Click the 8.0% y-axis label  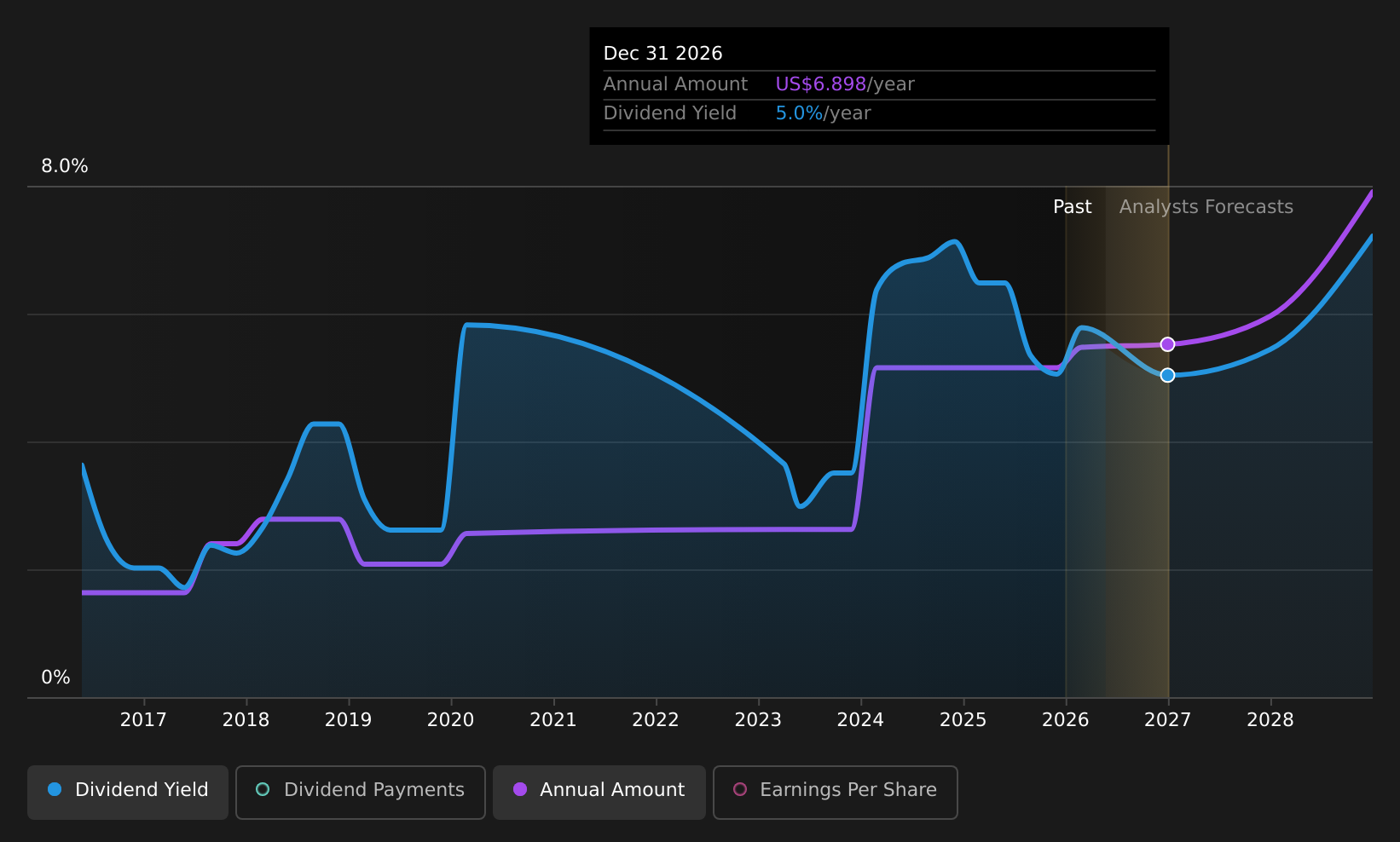[65, 166]
